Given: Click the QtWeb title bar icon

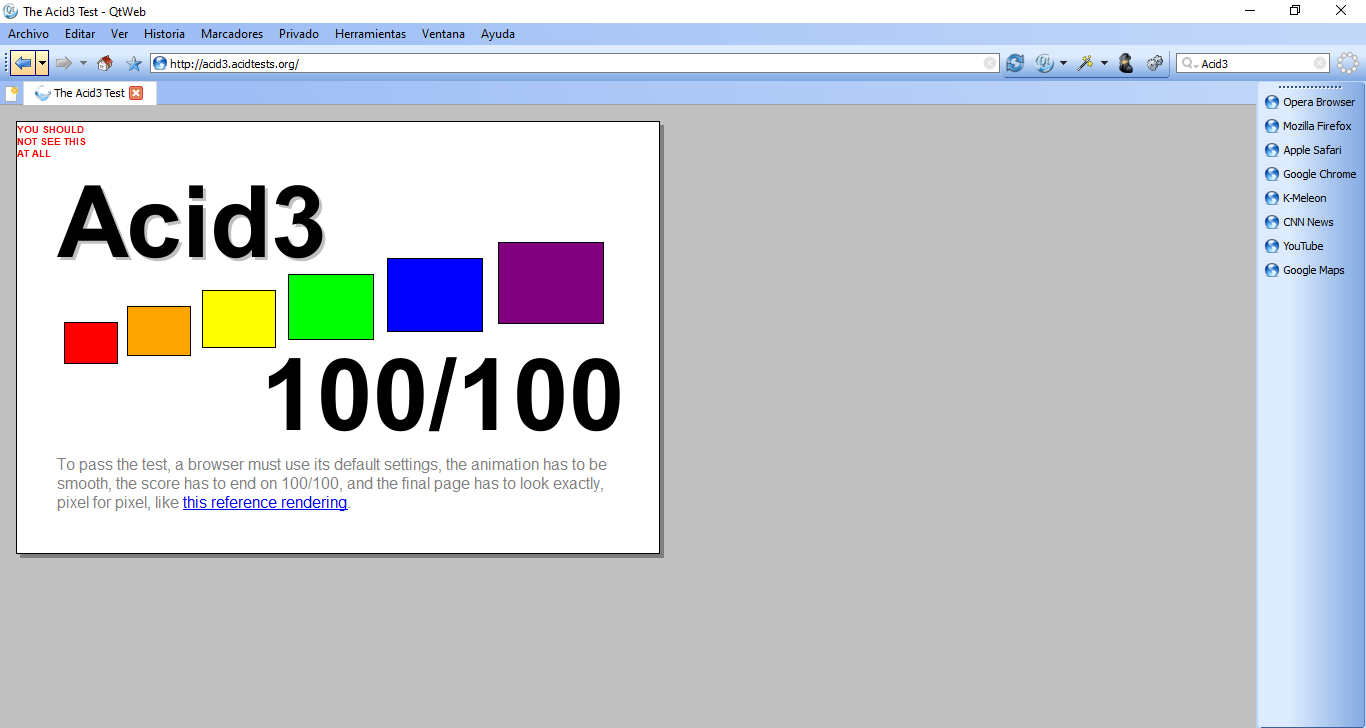Looking at the screenshot, I should tap(11, 11).
